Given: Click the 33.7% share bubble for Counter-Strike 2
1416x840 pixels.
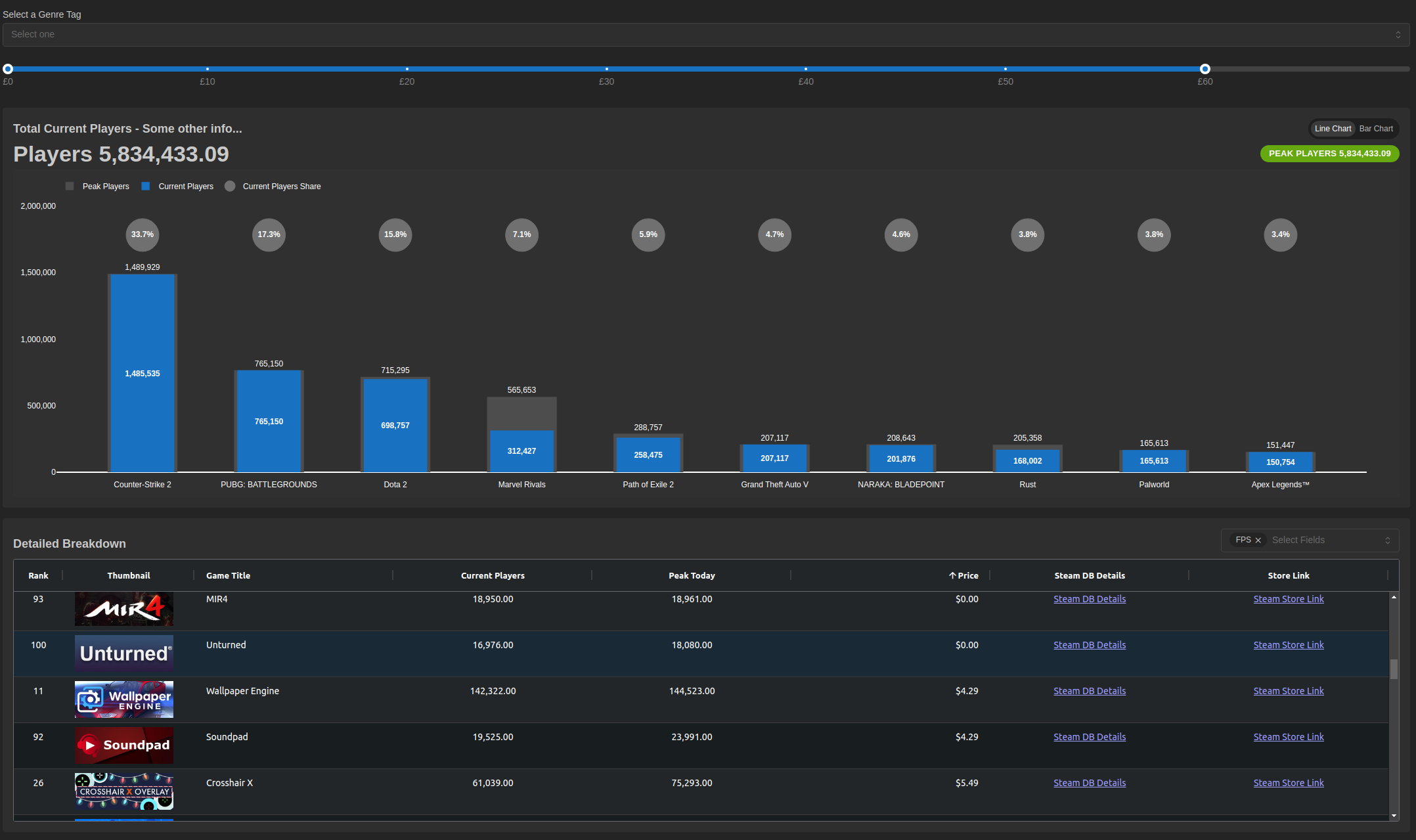Looking at the screenshot, I should 143,234.
